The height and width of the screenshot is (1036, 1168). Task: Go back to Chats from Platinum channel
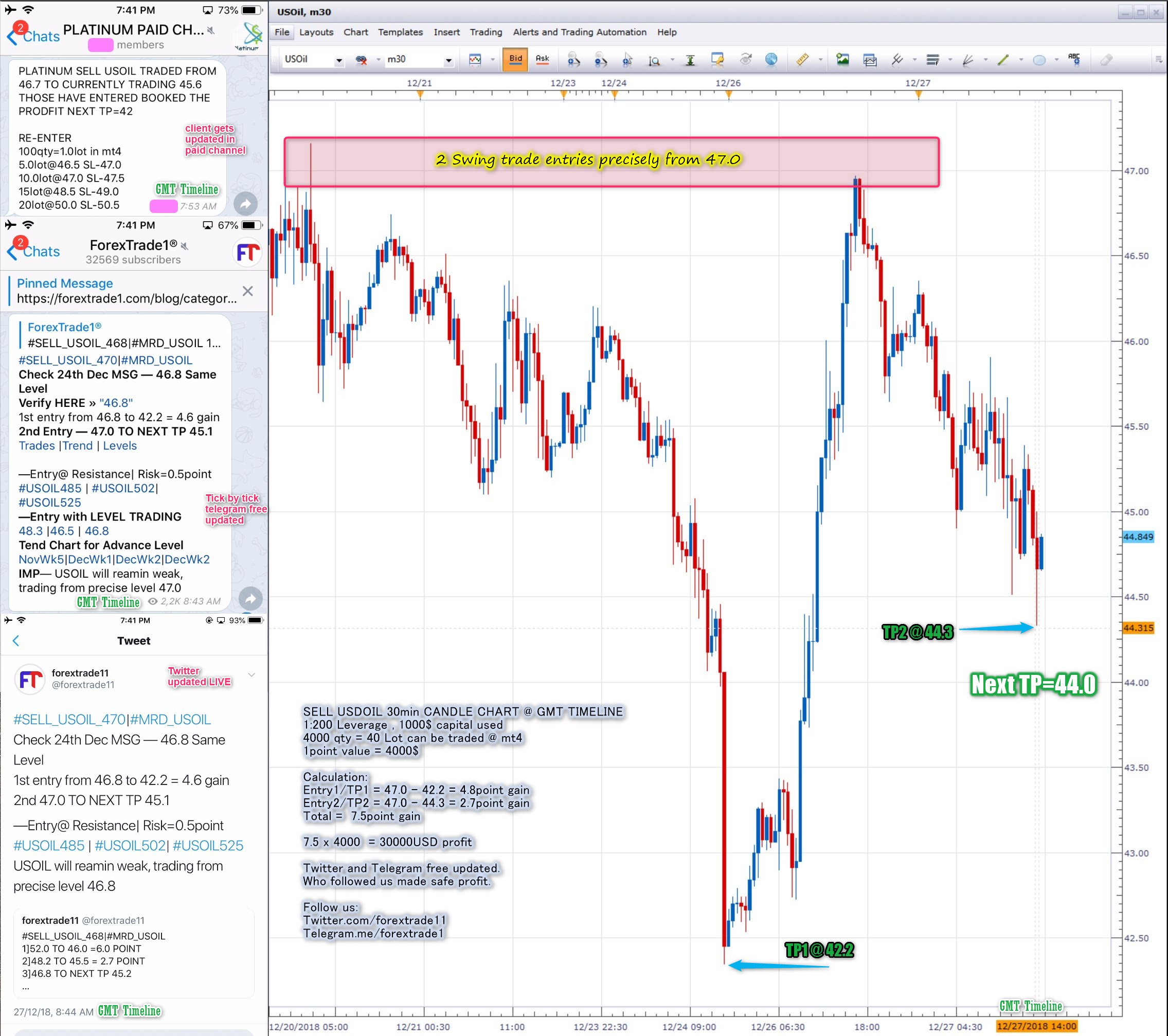[33, 36]
